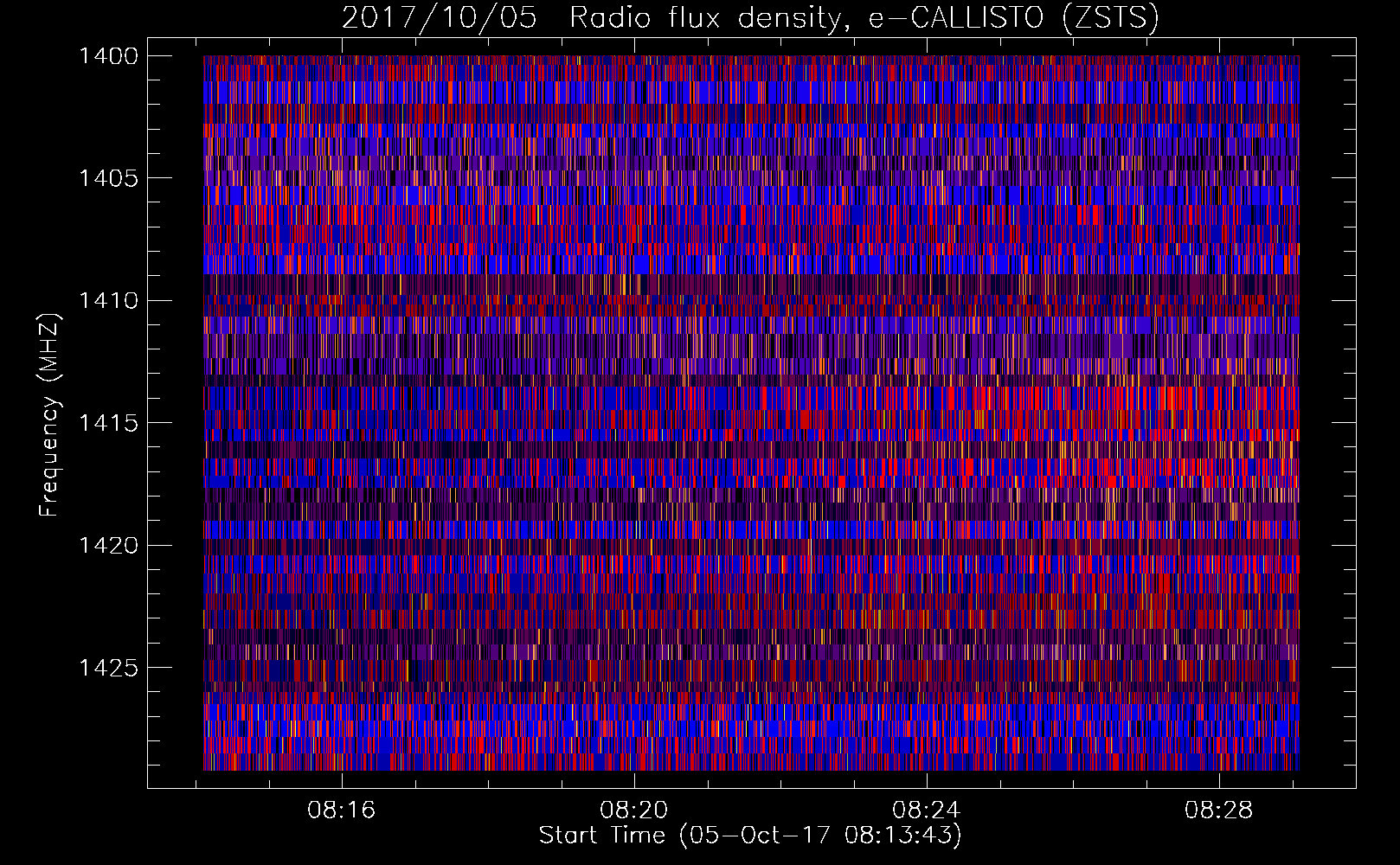The height and width of the screenshot is (865, 1400).
Task: Click the 1405 frequency tick label
Action: tap(108, 178)
